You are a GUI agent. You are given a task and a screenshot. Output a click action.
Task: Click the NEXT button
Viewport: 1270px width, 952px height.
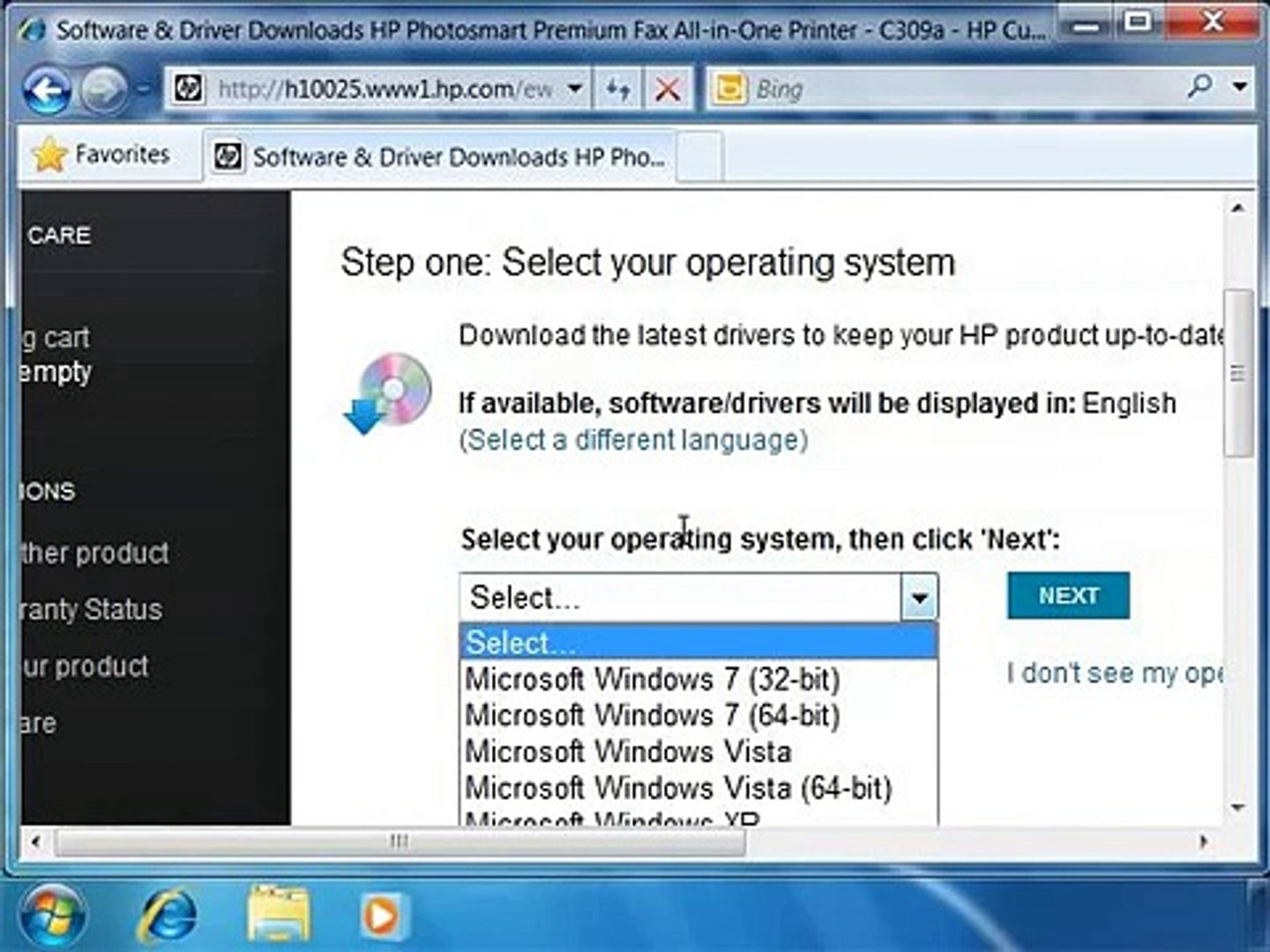pos(1068,596)
